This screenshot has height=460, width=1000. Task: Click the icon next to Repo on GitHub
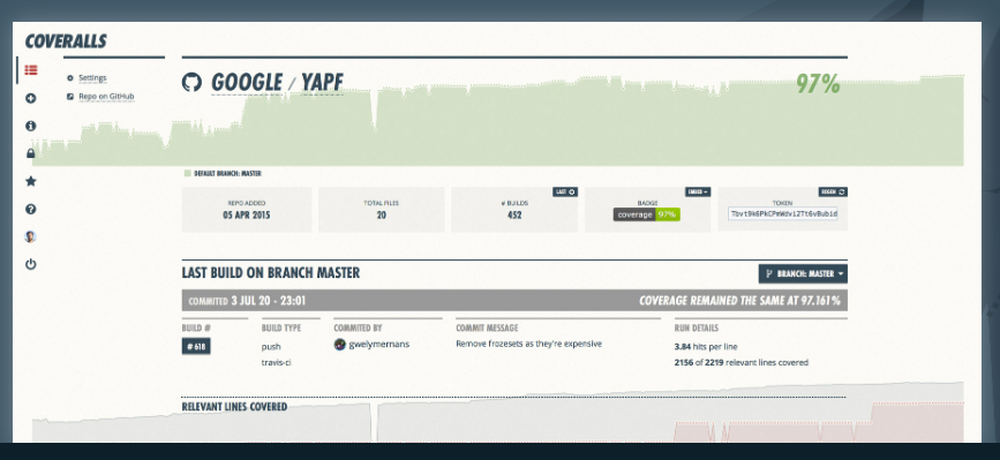[x=70, y=96]
